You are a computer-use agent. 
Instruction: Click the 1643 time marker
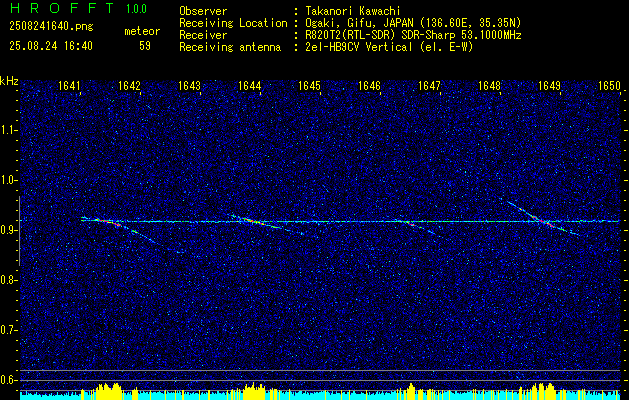point(189,86)
